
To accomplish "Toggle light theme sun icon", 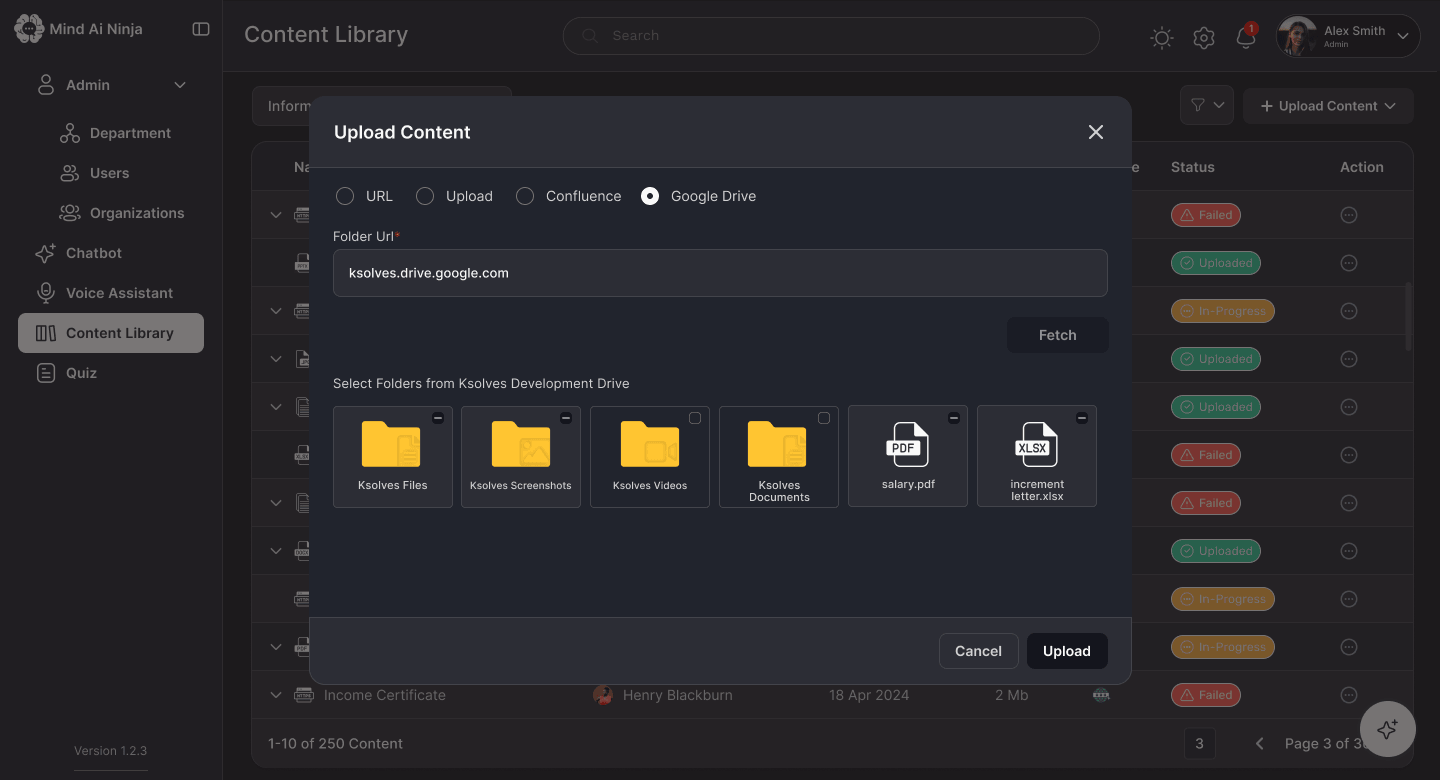I will tap(1161, 38).
